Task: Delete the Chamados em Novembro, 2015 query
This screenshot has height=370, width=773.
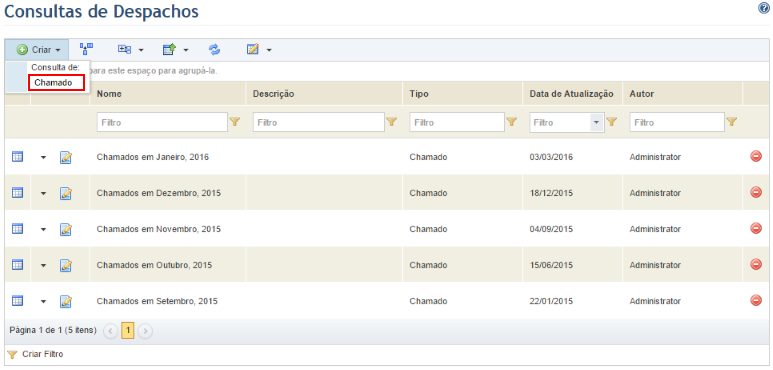Action: 756,229
